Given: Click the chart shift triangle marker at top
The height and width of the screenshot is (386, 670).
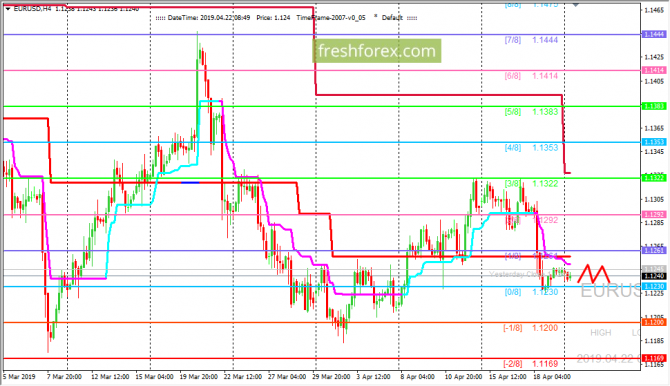Looking at the screenshot, I should [576, 4].
